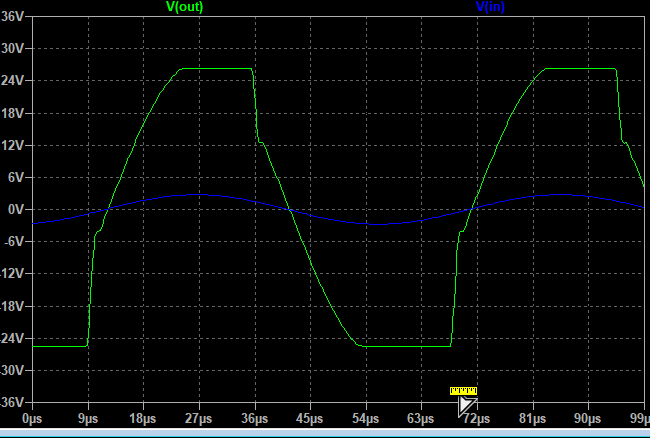Click the 36µs time axis label
This screenshot has width=650, height=438.
(255, 419)
